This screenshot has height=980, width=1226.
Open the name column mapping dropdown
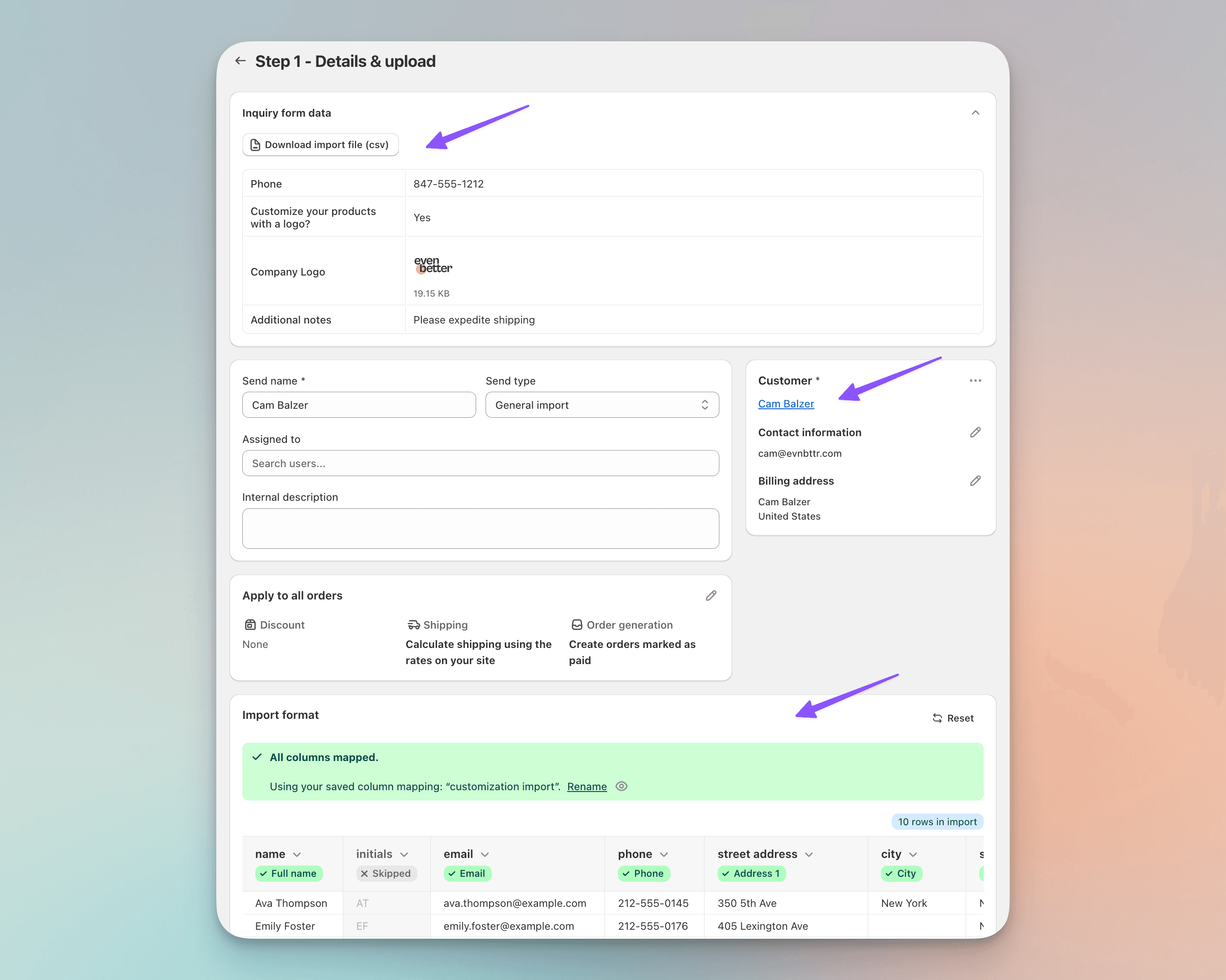[x=298, y=854]
